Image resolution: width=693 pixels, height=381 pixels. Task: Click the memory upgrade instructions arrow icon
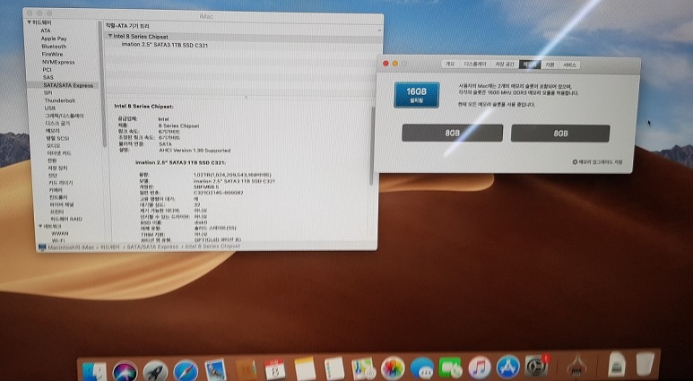[x=575, y=162]
